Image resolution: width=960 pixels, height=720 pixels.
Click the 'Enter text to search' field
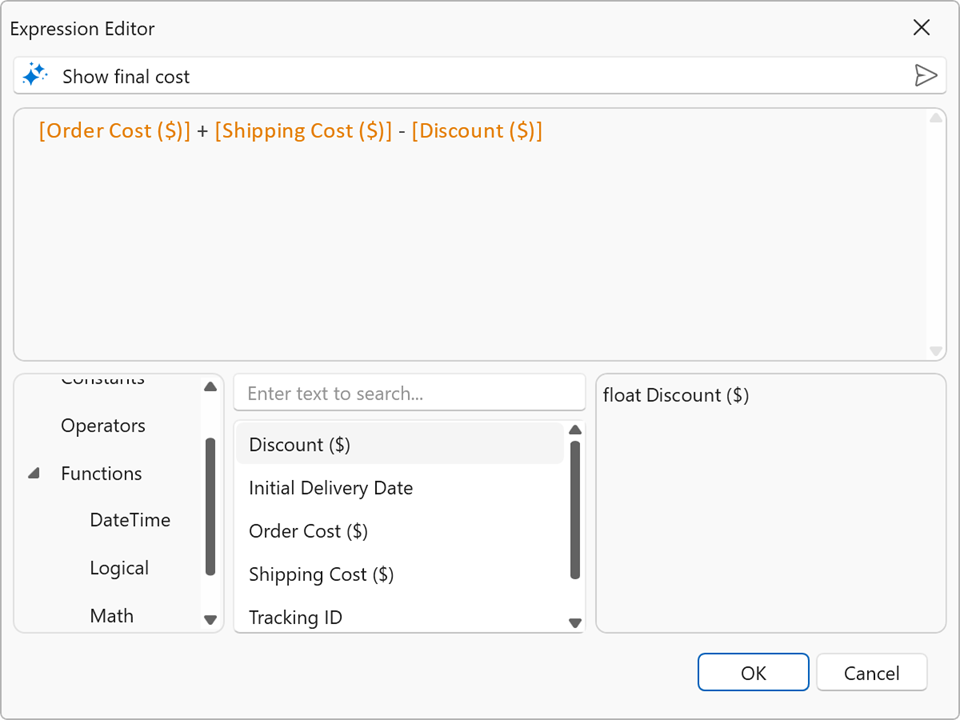click(x=410, y=393)
